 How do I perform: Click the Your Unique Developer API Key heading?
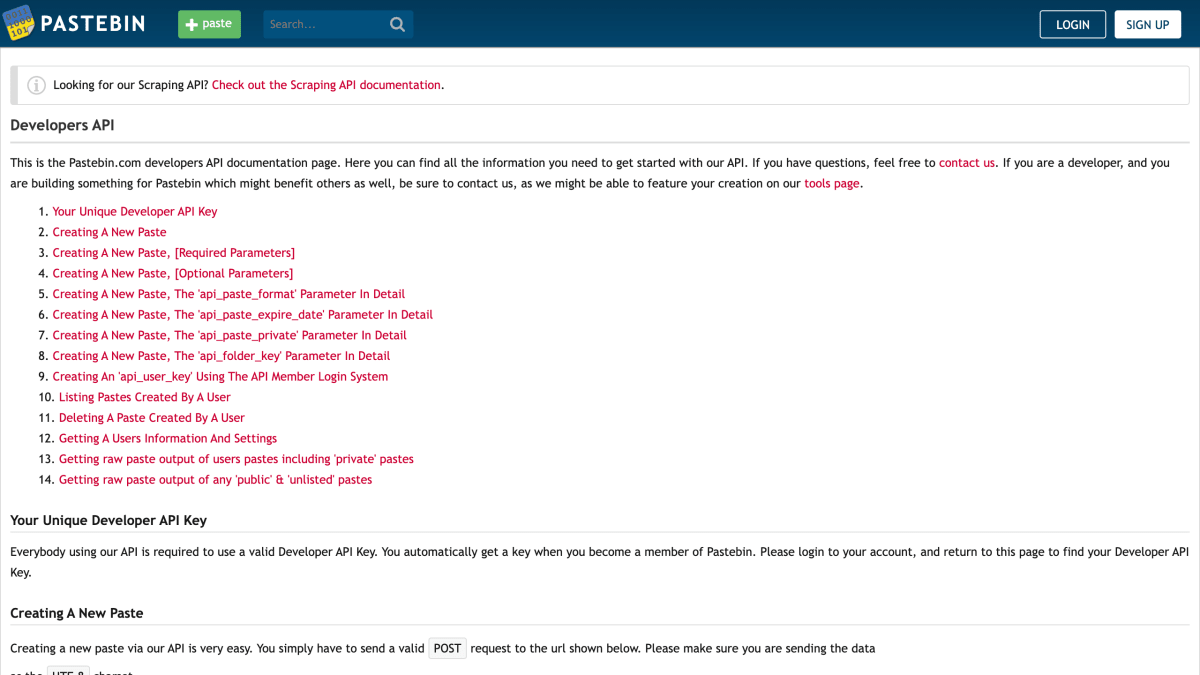[x=108, y=520]
